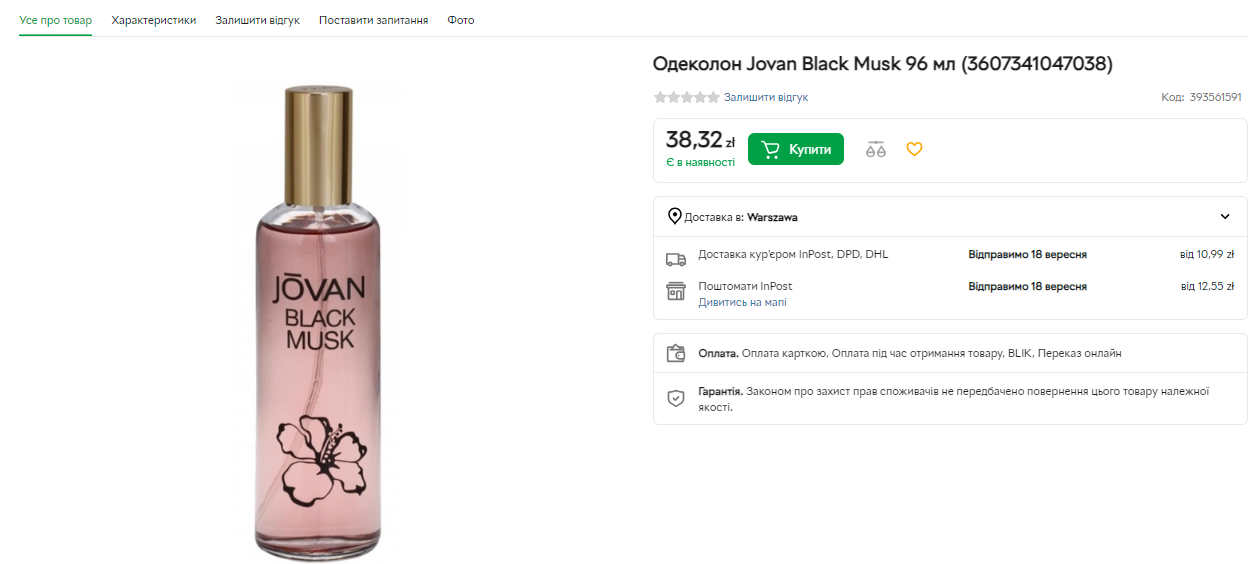Click the compare scales icon
The image size is (1257, 564).
(x=876, y=149)
